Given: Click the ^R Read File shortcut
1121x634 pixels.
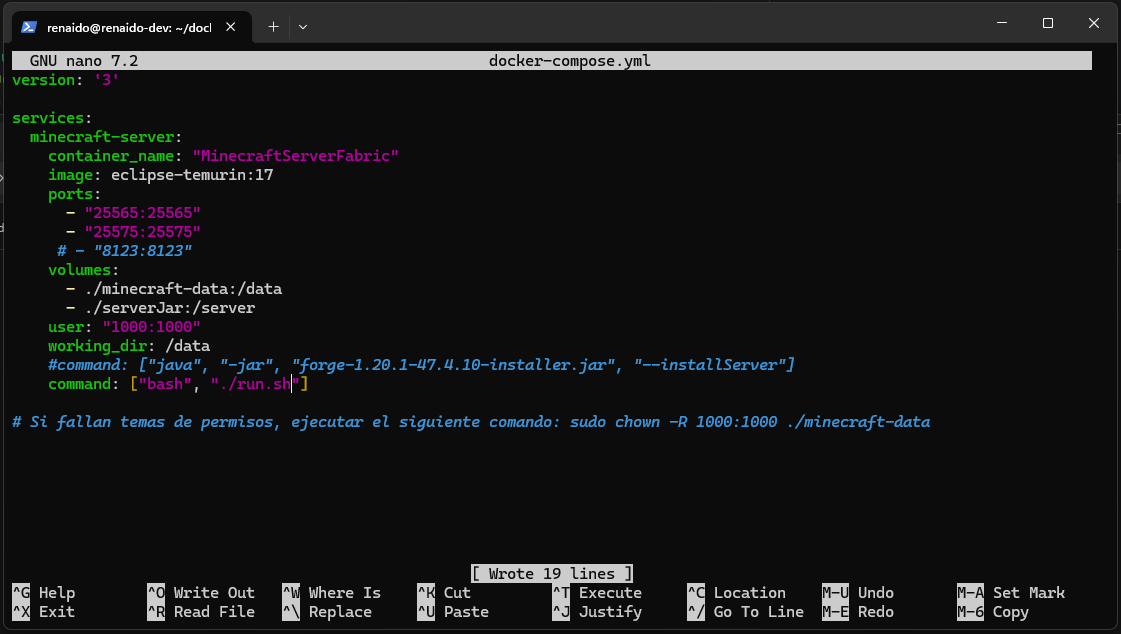Looking at the screenshot, I should coord(201,612).
